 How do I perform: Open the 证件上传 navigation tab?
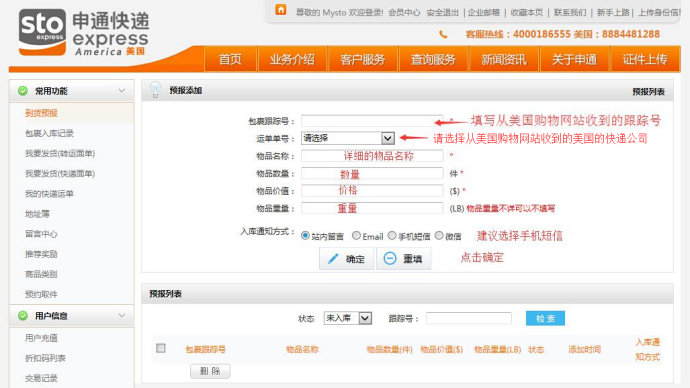645,59
